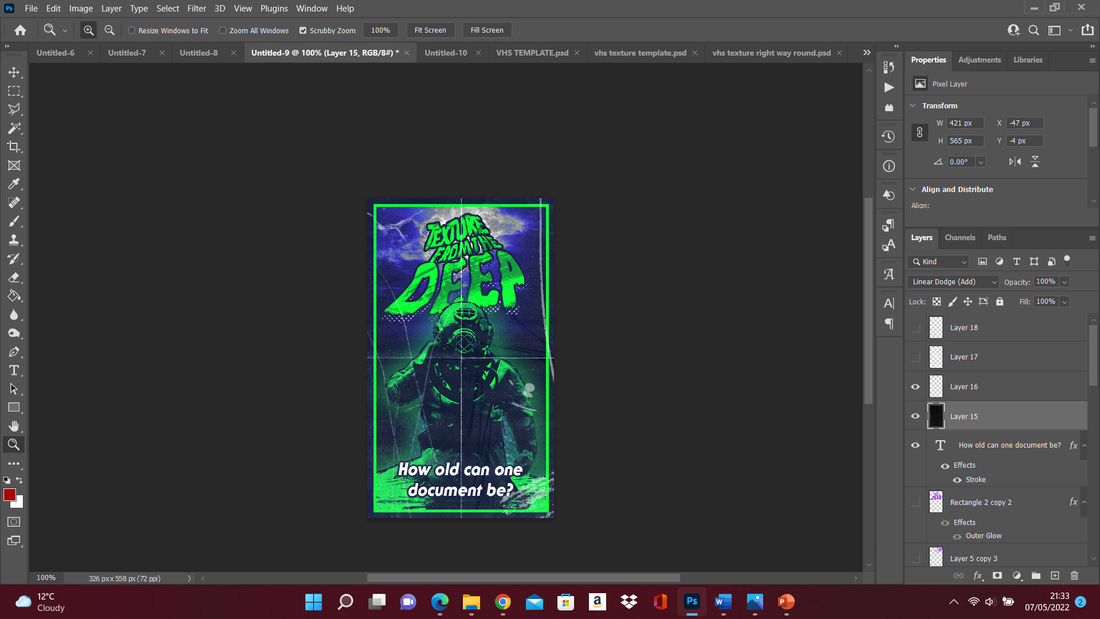Show Layer 17 visibility box
The width and height of the screenshot is (1100, 619).
[915, 357]
